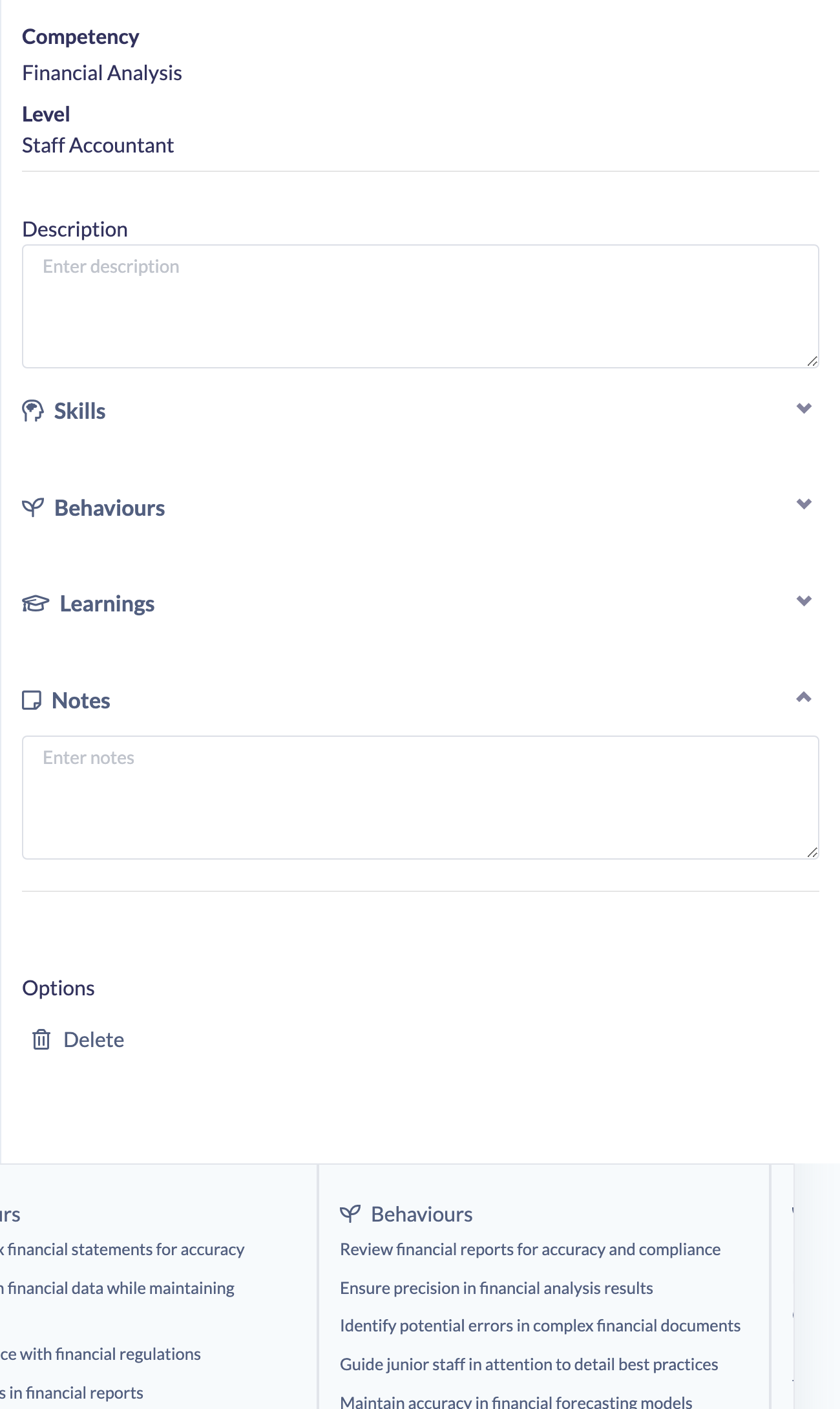Screen dimensions: 840x1409
Task: Click the Learnings section heading
Action: click(107, 604)
